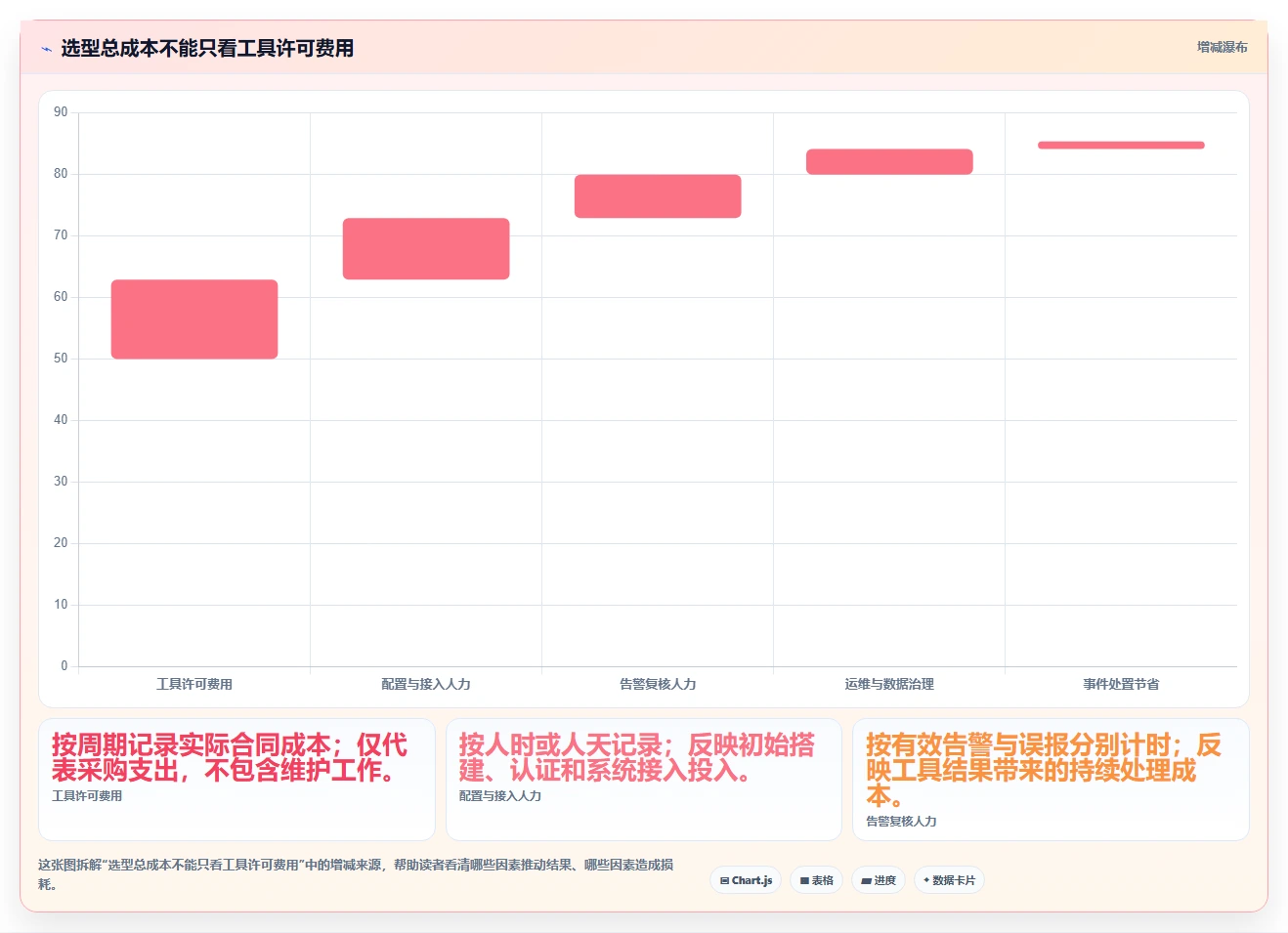The width and height of the screenshot is (1288, 933).
Task: Click the 运维与数据治理 waterfall bar
Action: pos(889,162)
